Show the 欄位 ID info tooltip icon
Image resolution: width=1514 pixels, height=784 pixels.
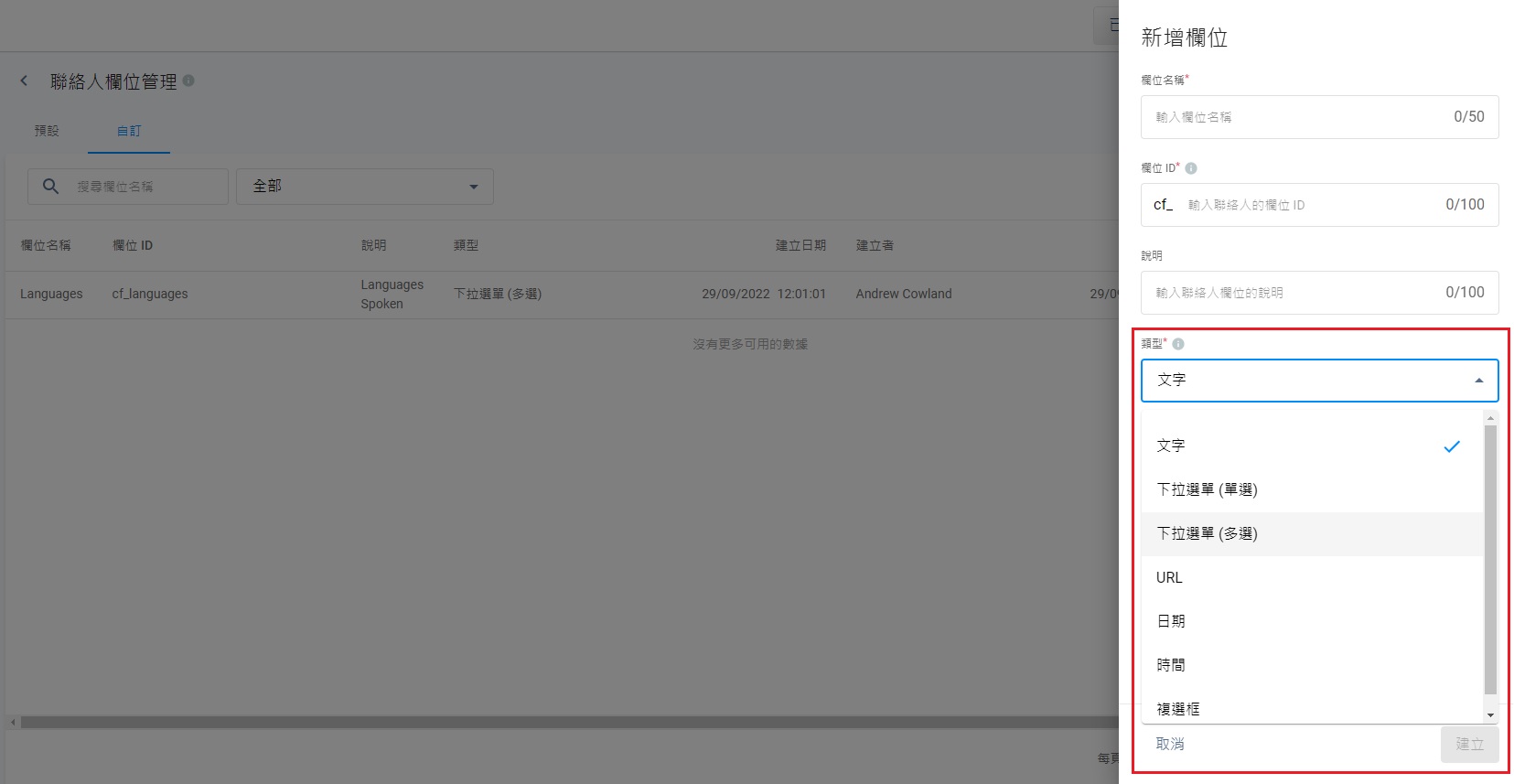coord(1191,168)
